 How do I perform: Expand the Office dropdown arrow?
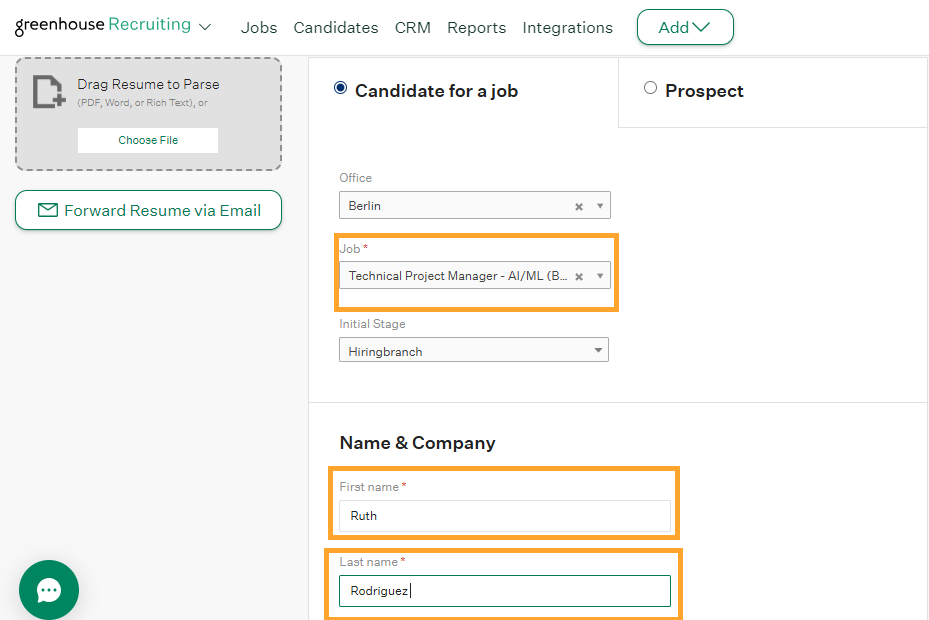[x=600, y=206]
